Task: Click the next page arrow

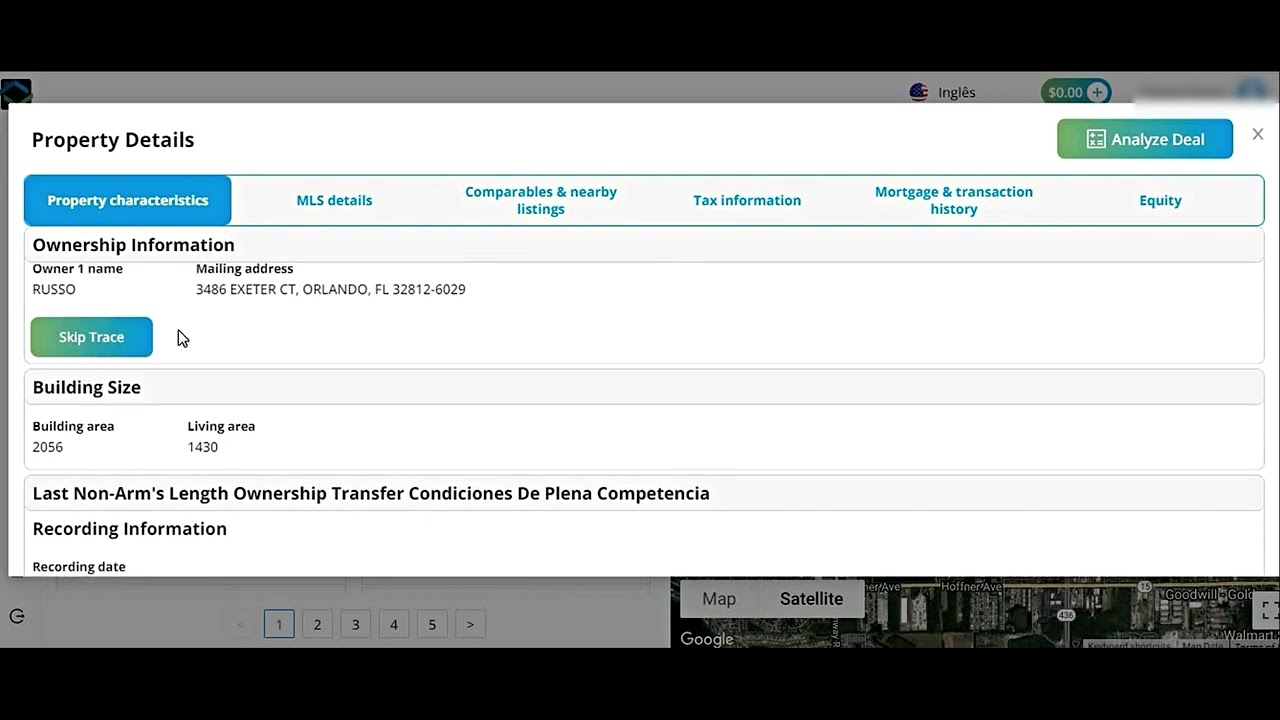Action: click(x=470, y=624)
